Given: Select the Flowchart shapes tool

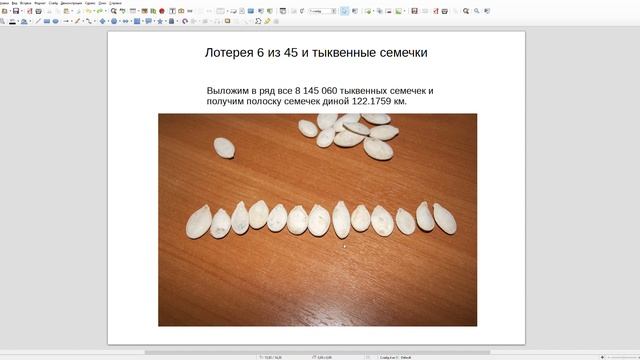Looking at the screenshot, I should click(x=137, y=21).
